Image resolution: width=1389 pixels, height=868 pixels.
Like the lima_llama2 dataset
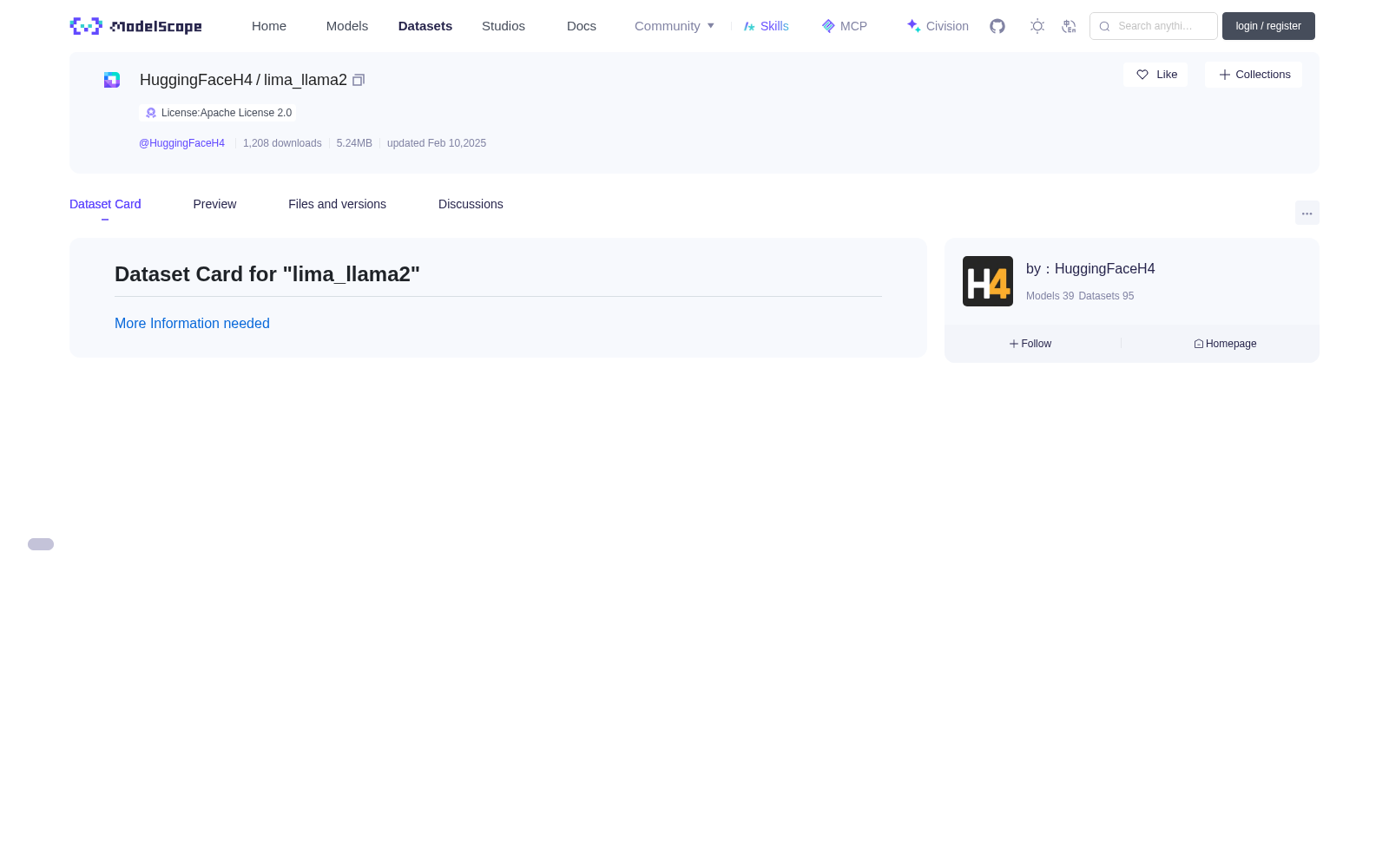pyautogui.click(x=1155, y=75)
